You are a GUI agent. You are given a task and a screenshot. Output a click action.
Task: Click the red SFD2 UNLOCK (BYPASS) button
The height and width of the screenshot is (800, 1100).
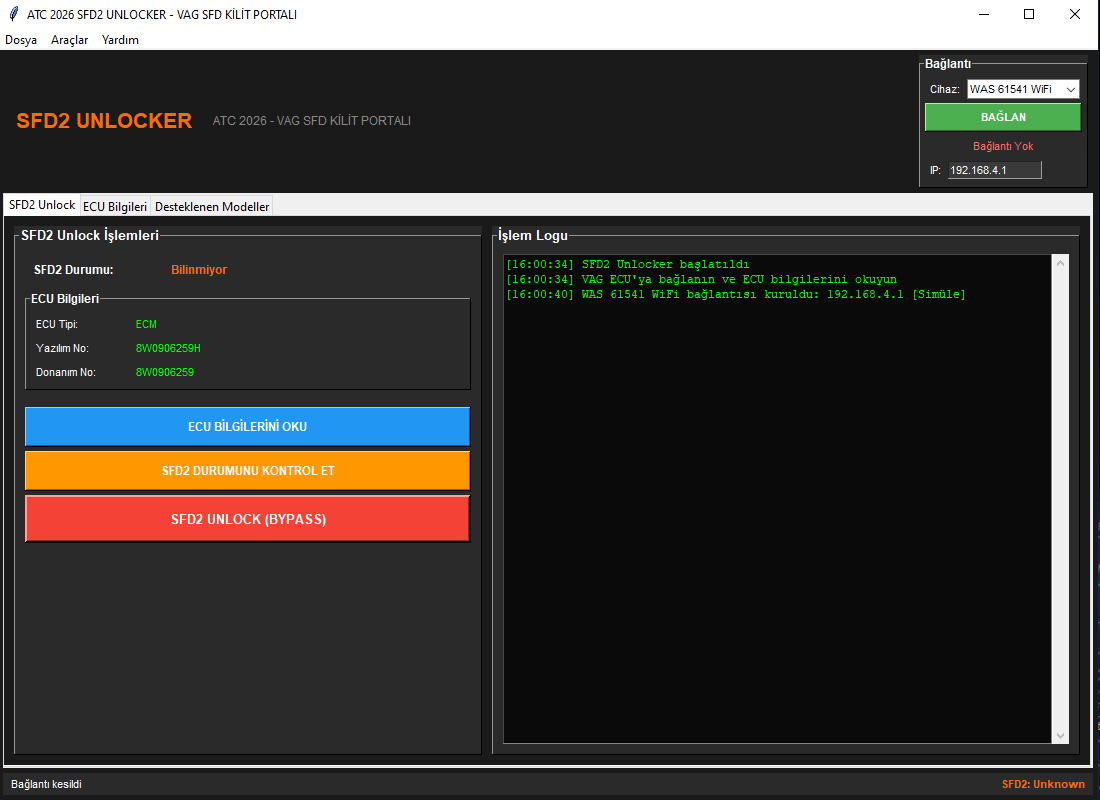(x=247, y=519)
